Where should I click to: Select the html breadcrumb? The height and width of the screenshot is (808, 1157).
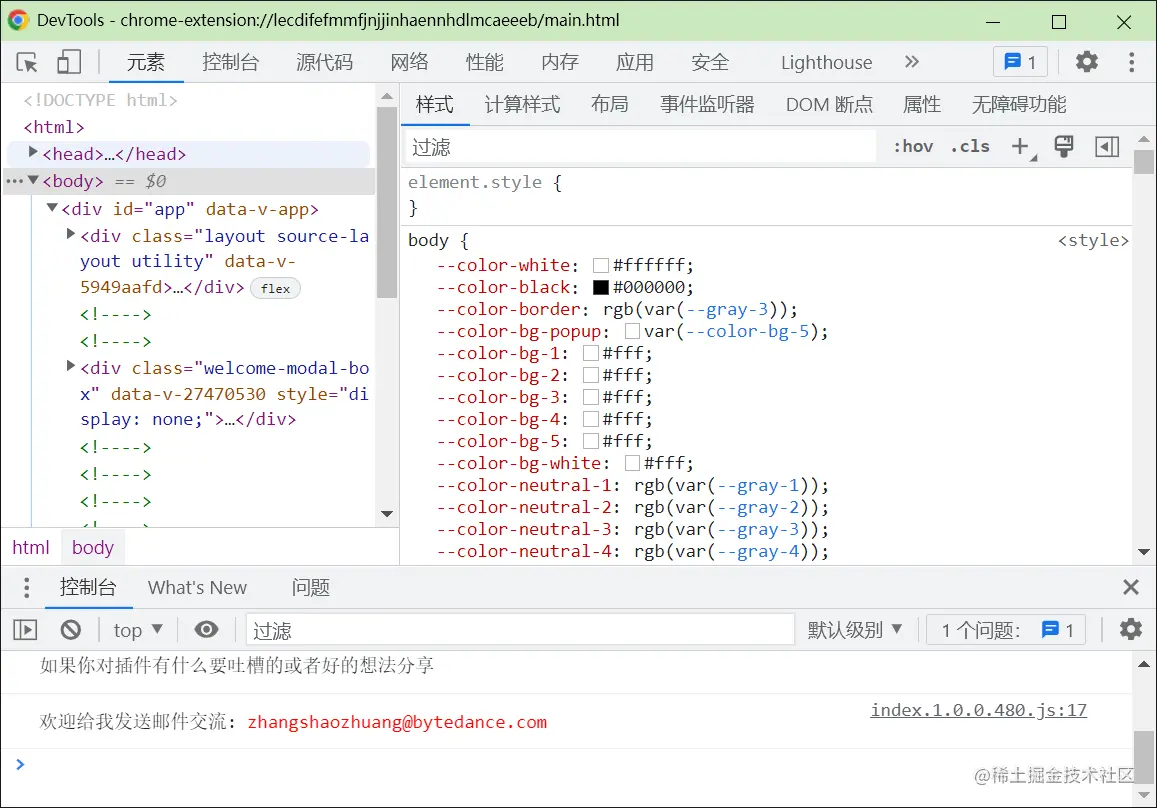(31, 548)
